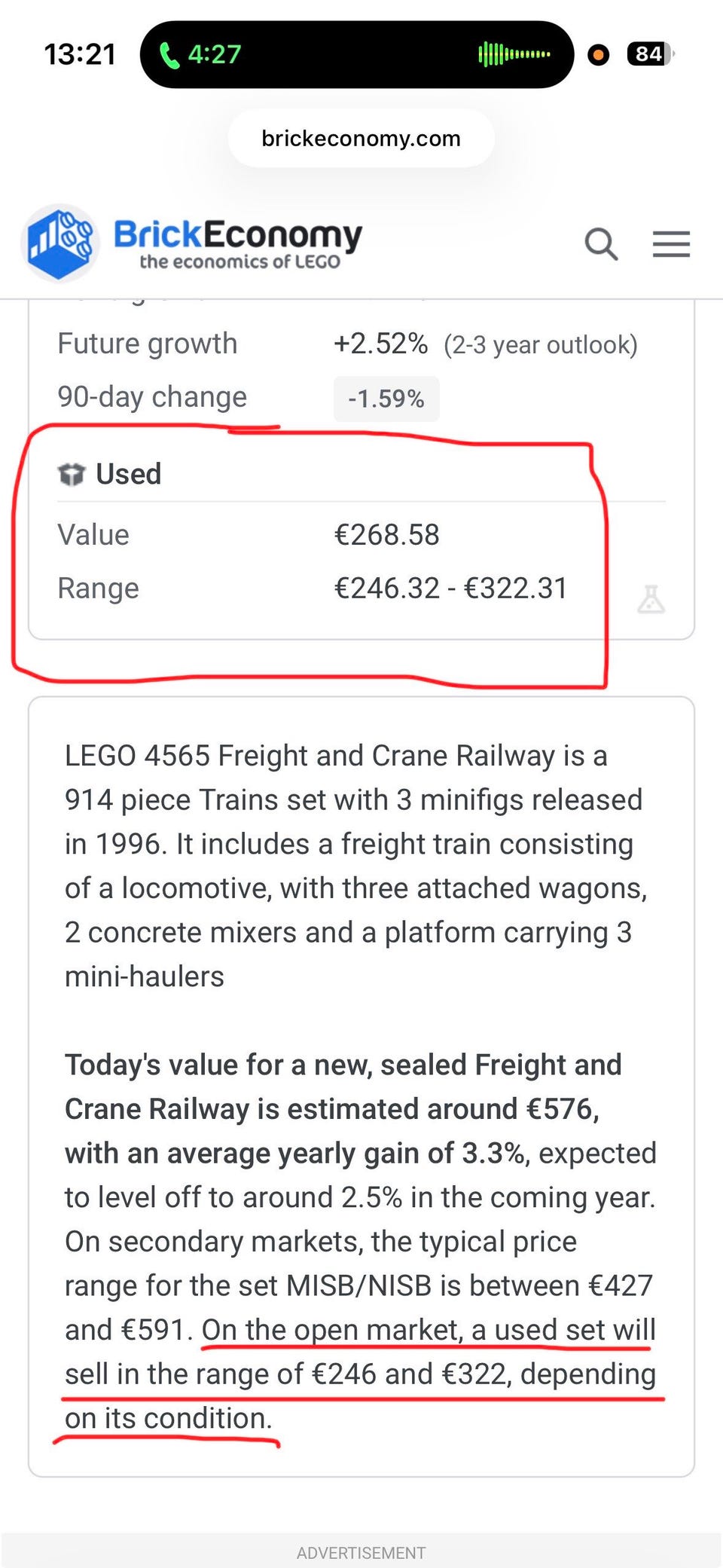Viewport: 723px width, 1568px height.
Task: Click the "(2-3 year outlook)" note
Action: (540, 345)
